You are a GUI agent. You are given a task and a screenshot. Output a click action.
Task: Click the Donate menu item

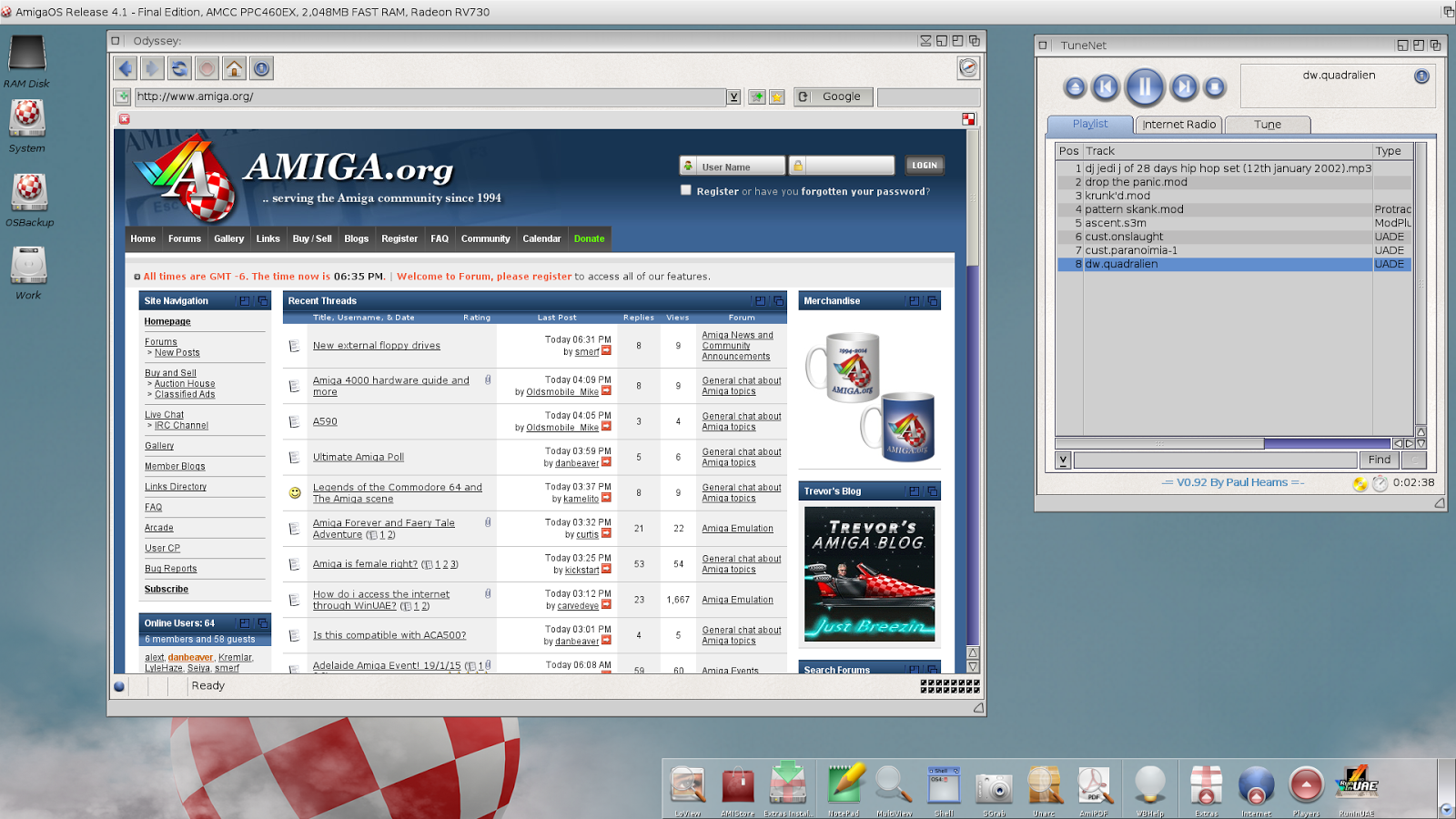pyautogui.click(x=590, y=238)
